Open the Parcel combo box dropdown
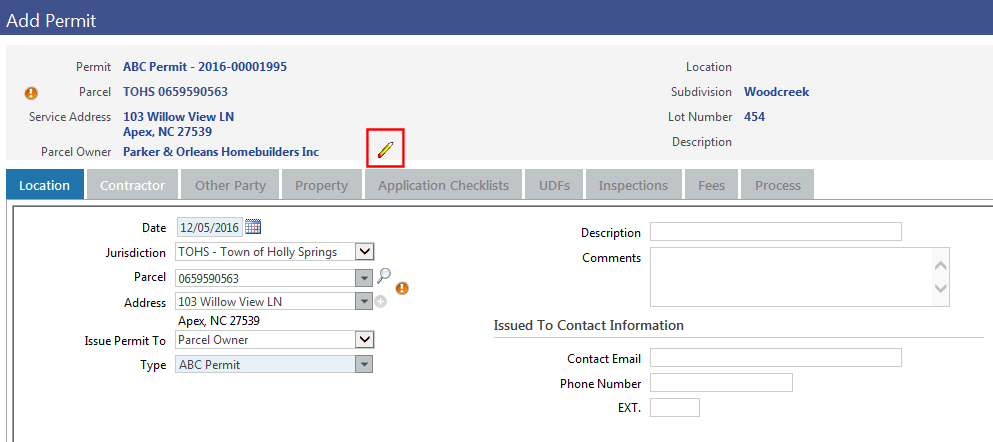The height and width of the screenshot is (442, 993). (364, 278)
